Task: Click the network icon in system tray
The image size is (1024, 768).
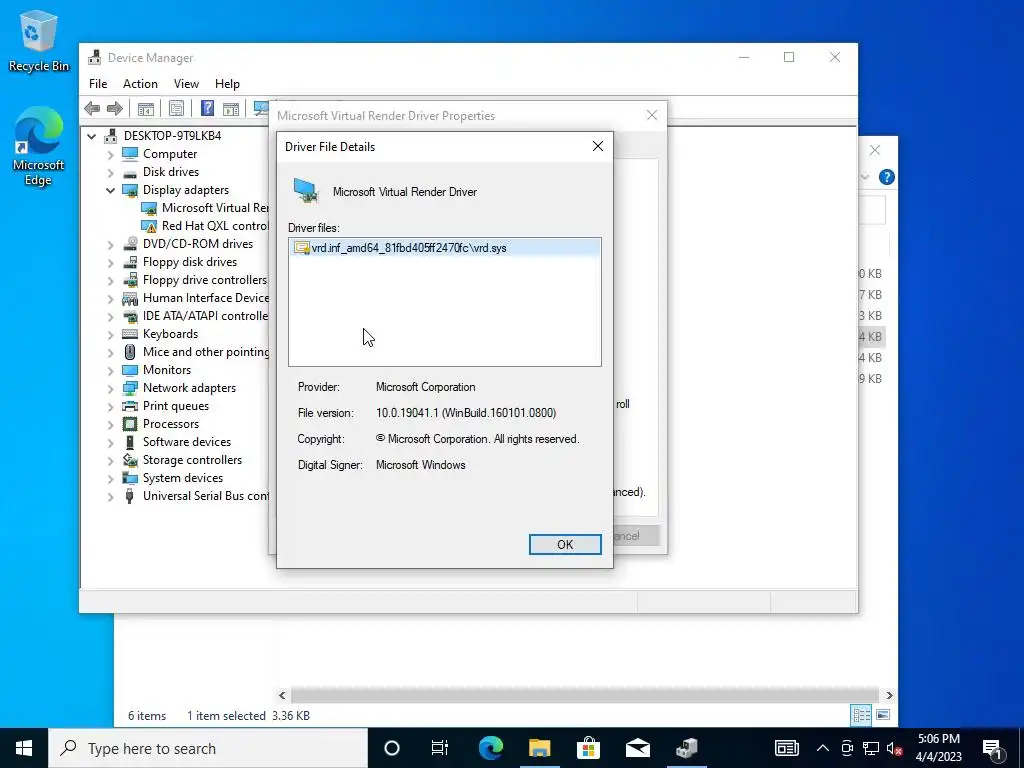Action: [871, 748]
